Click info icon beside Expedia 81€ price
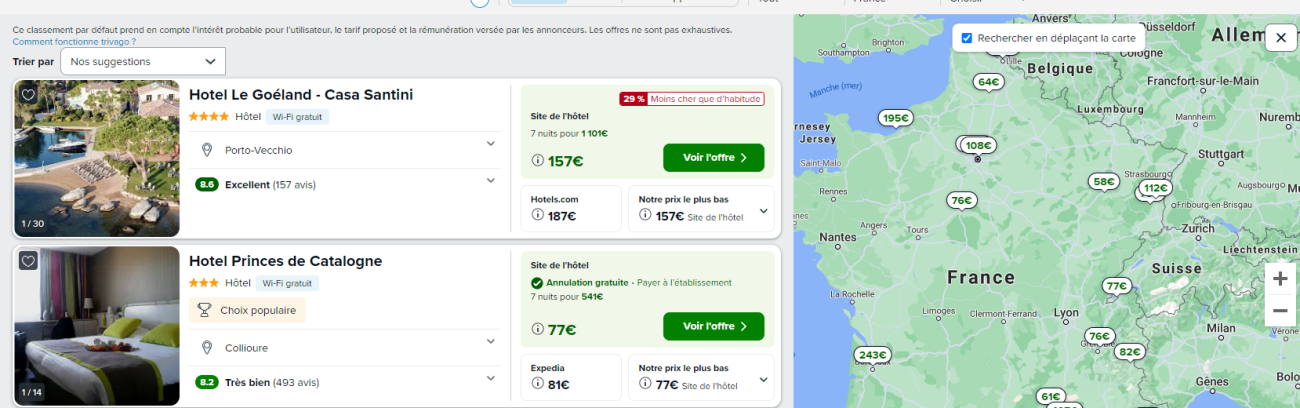This screenshot has width=1300, height=408. point(537,384)
